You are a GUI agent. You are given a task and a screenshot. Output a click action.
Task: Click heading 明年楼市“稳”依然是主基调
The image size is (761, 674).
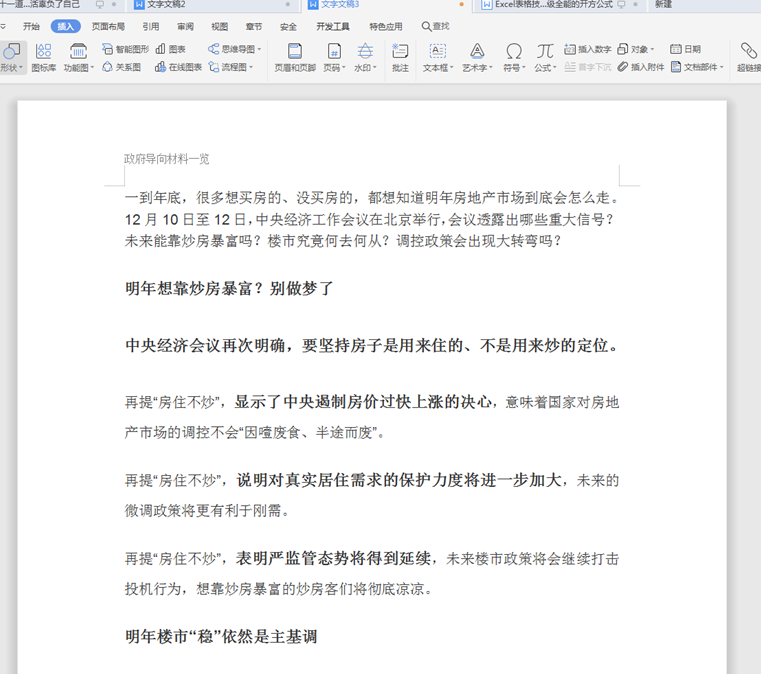click(x=221, y=636)
